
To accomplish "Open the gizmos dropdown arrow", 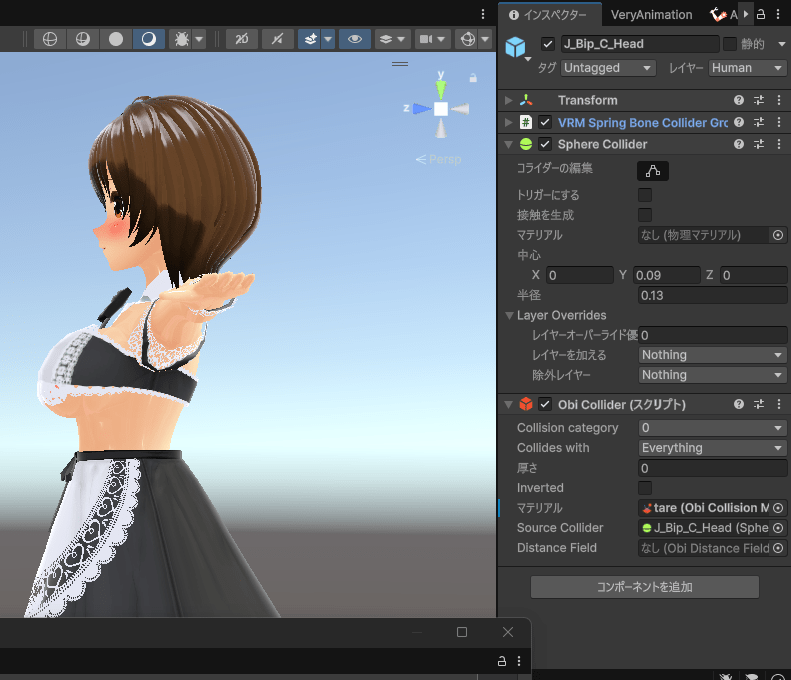I will pos(485,39).
